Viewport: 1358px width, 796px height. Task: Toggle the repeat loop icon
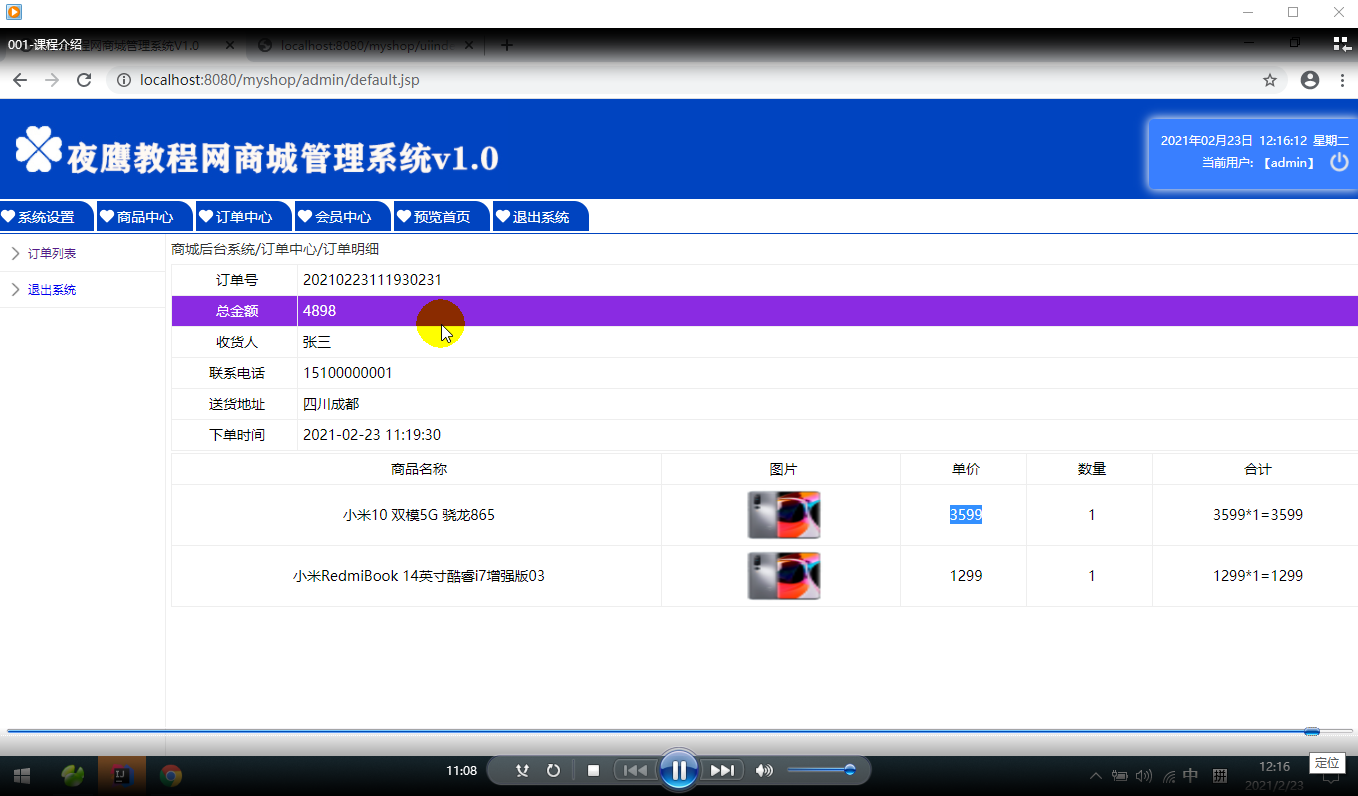click(x=553, y=770)
